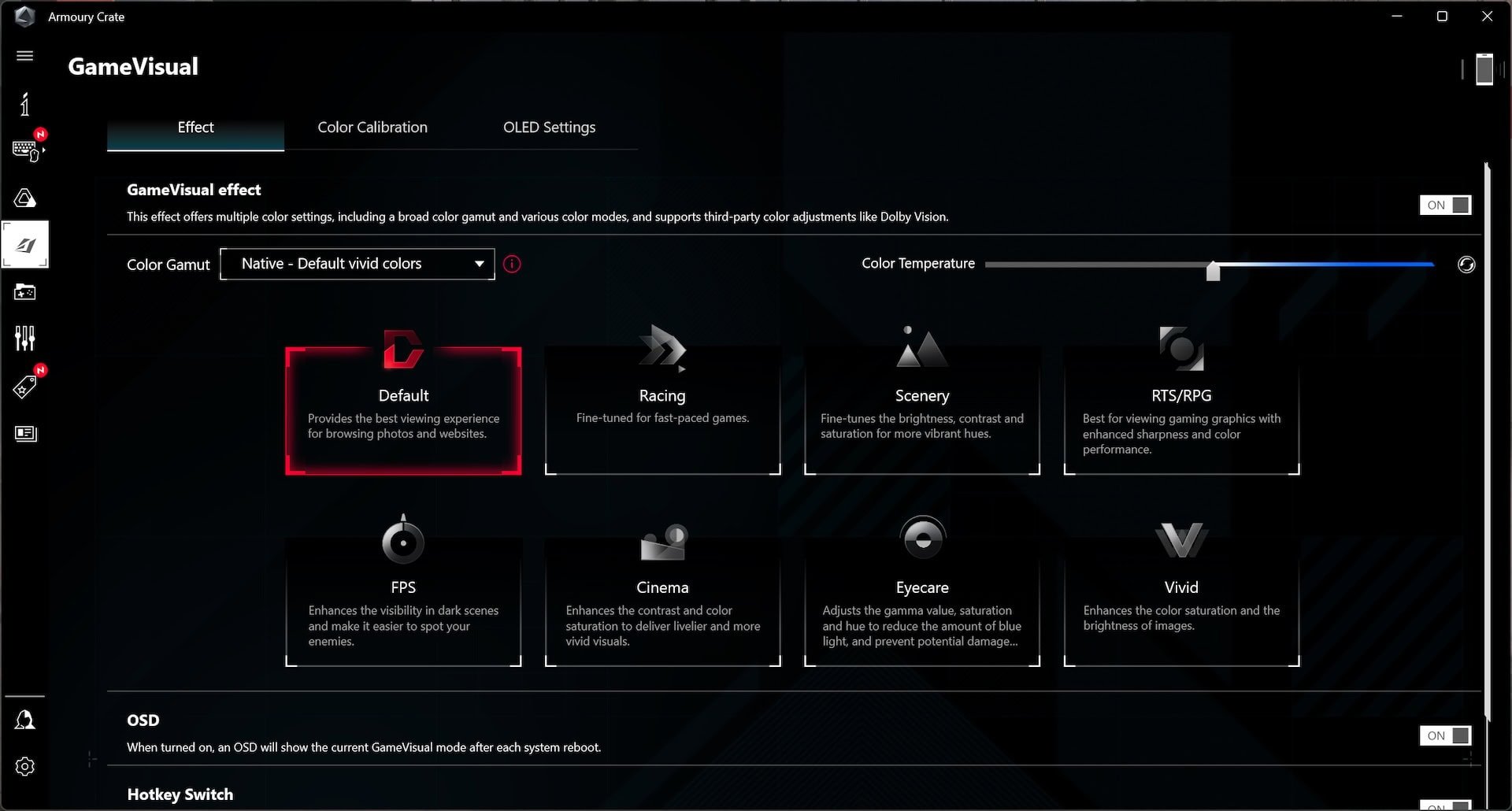Open Scenario Profiles sliders icon

click(24, 339)
